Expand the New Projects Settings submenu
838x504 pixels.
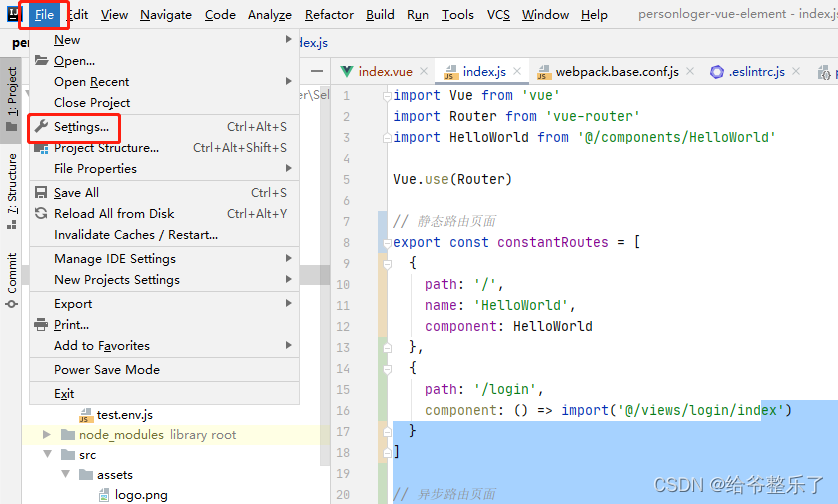[164, 280]
